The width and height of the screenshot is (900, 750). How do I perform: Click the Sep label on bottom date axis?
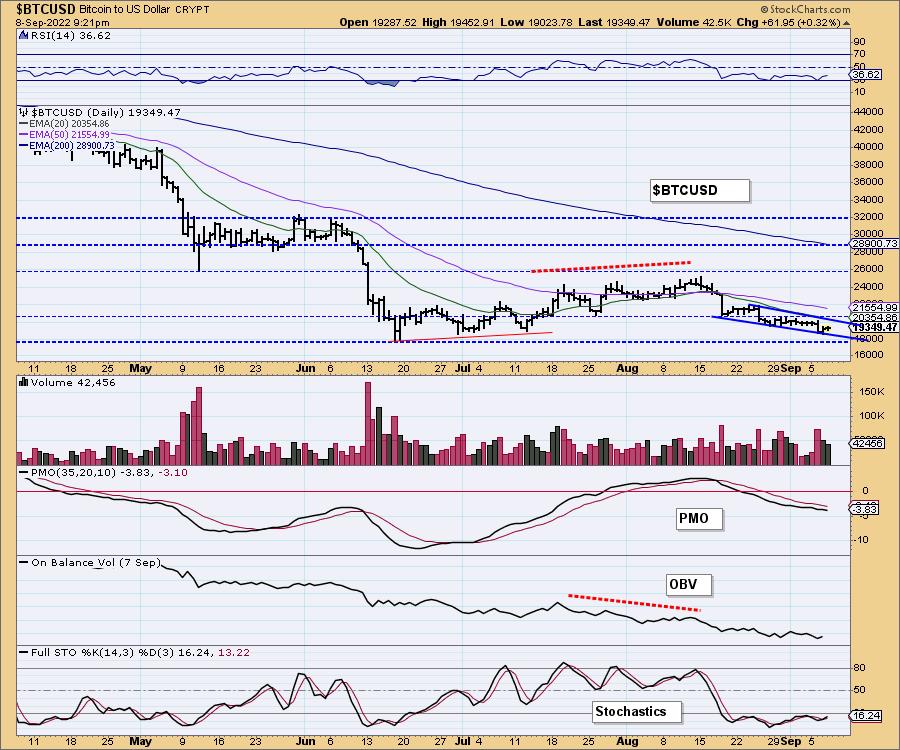pos(791,741)
